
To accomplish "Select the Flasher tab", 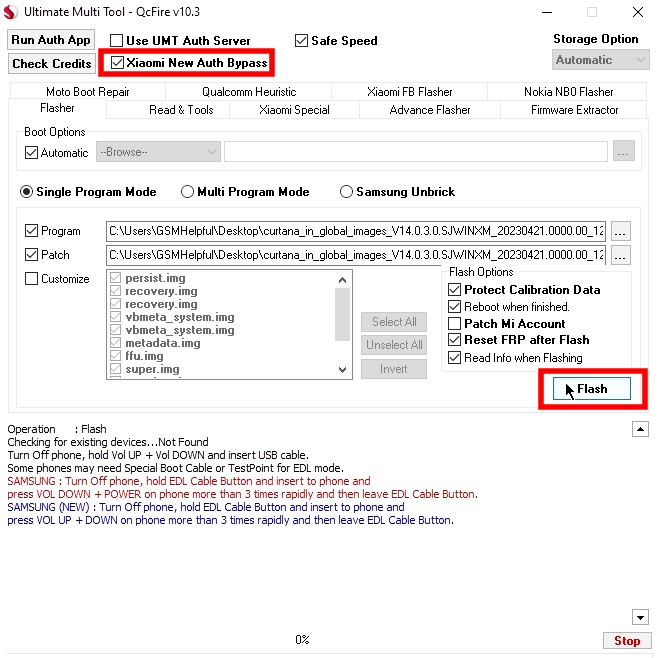I will (57, 108).
